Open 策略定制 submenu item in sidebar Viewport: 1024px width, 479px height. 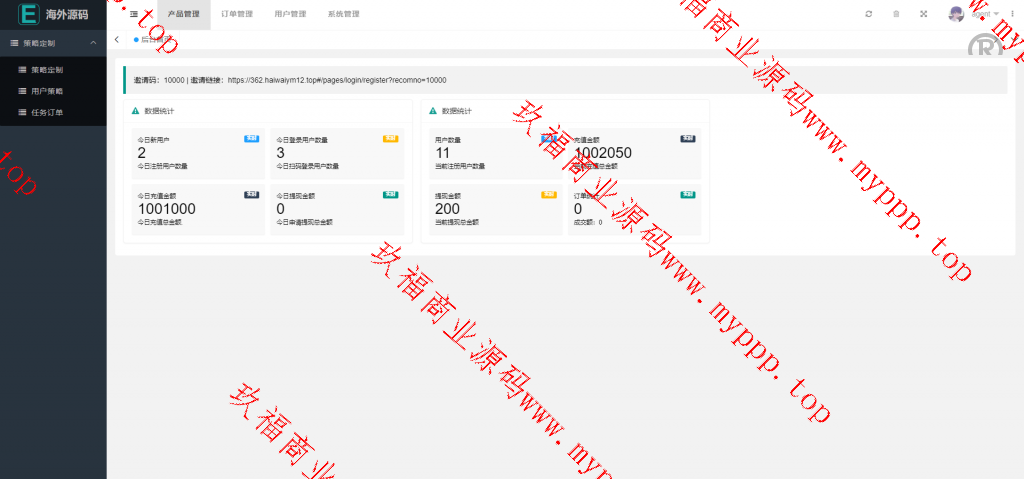coord(46,70)
